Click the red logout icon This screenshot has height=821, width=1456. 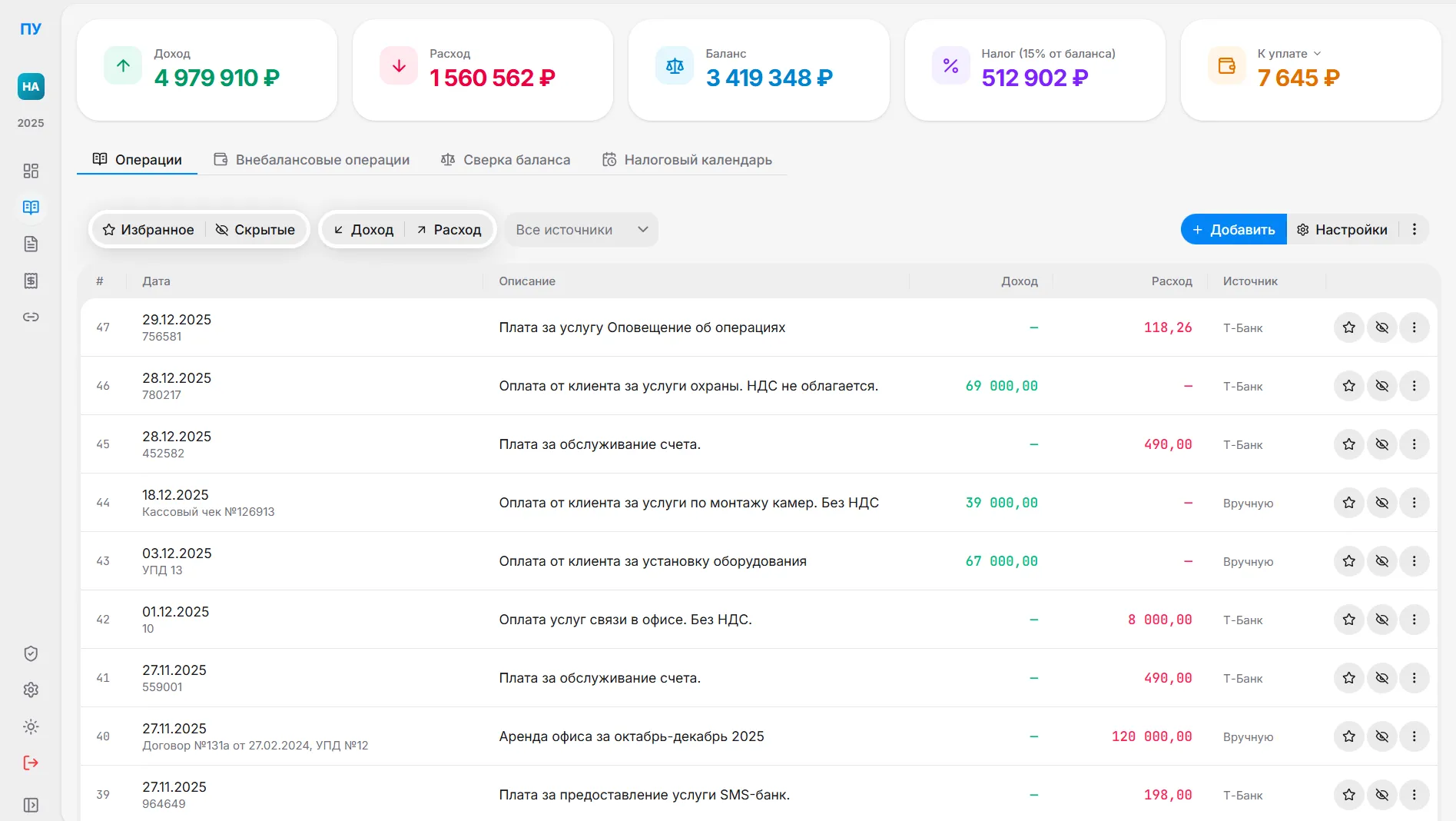click(31, 763)
